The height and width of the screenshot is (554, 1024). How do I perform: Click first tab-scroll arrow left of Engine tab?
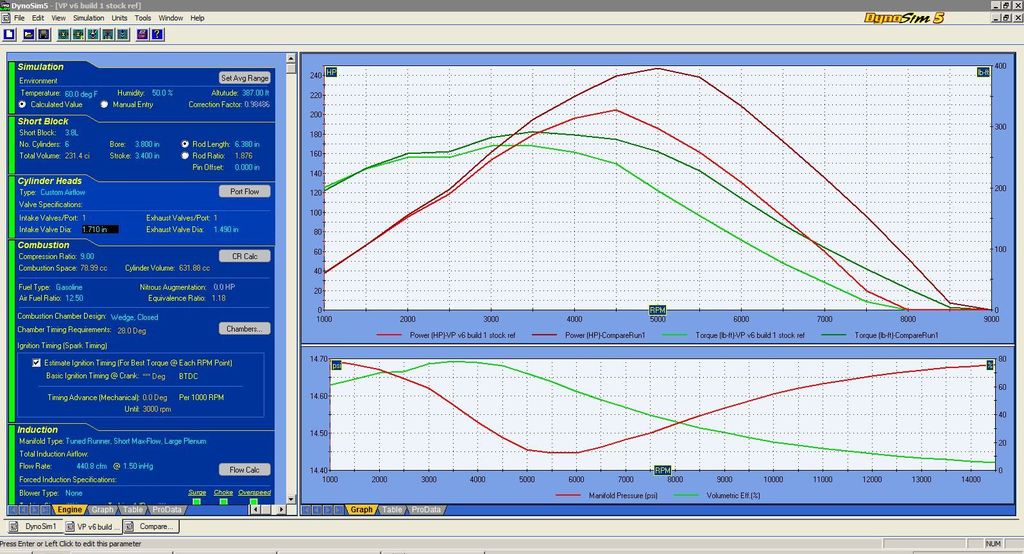13,510
